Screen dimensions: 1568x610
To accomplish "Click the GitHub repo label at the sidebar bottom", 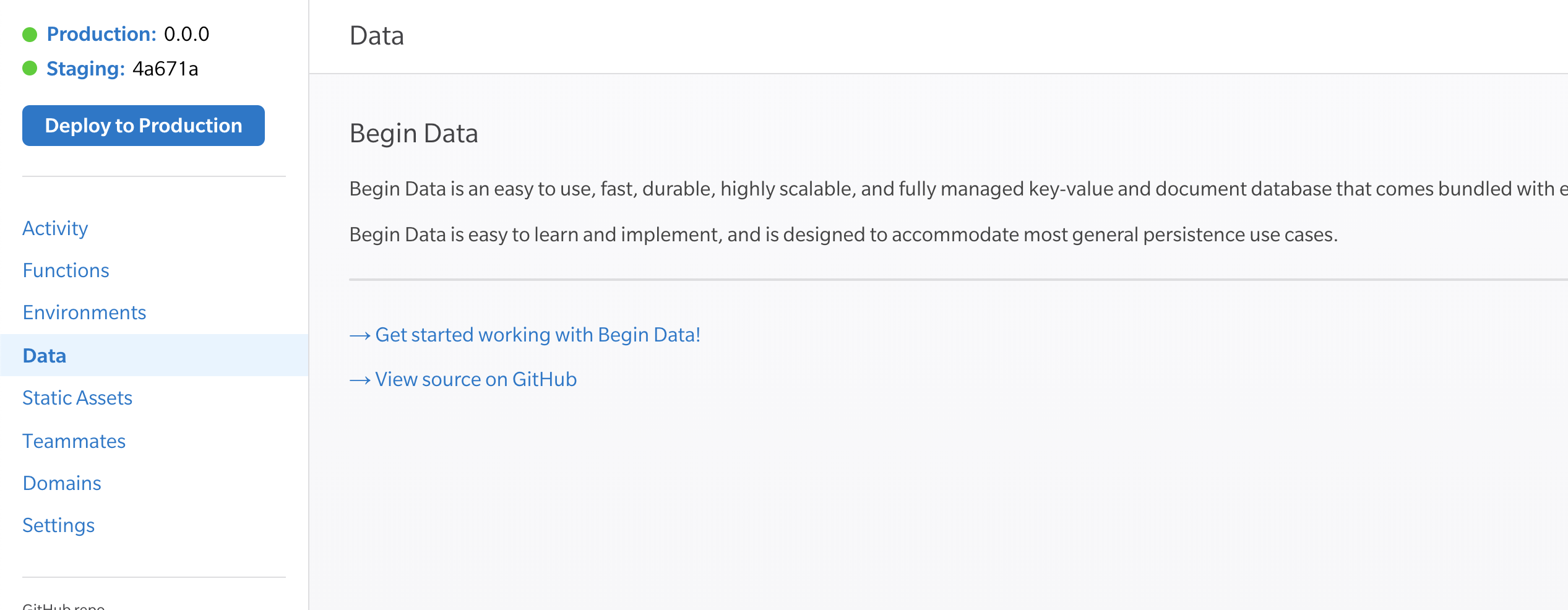I will pyautogui.click(x=63, y=606).
